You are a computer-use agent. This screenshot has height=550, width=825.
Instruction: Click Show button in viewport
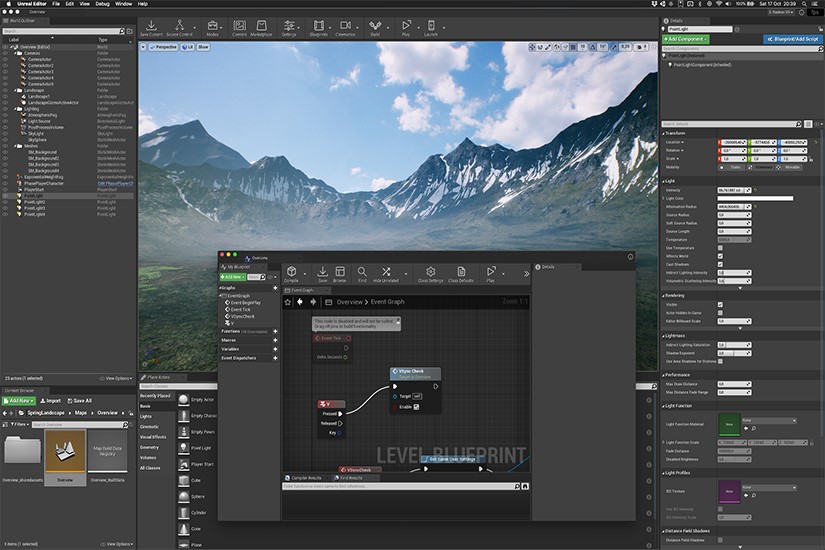[203, 47]
